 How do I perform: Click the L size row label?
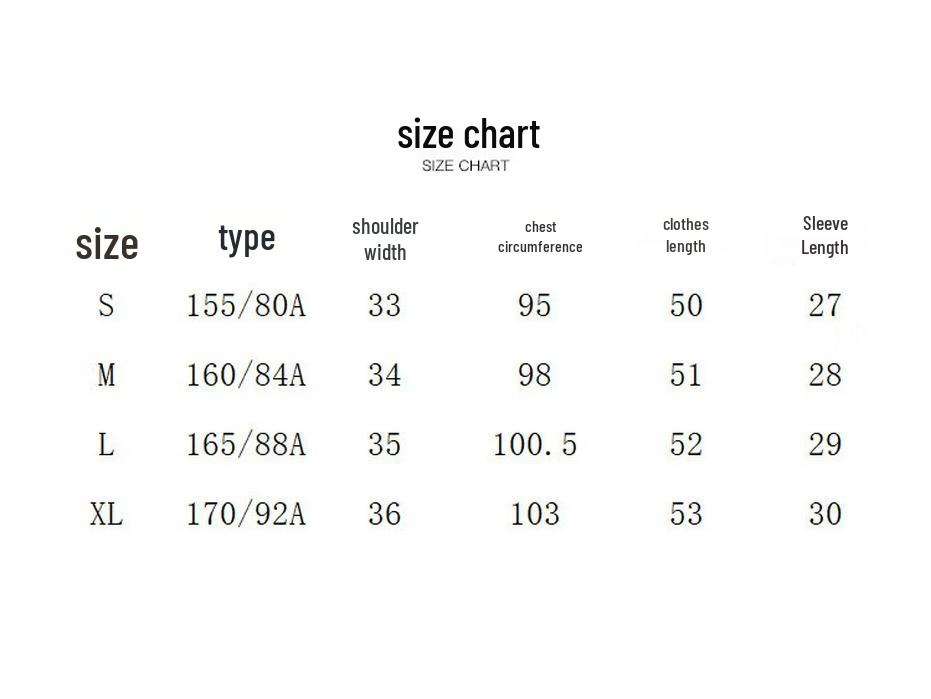pyautogui.click(x=106, y=444)
